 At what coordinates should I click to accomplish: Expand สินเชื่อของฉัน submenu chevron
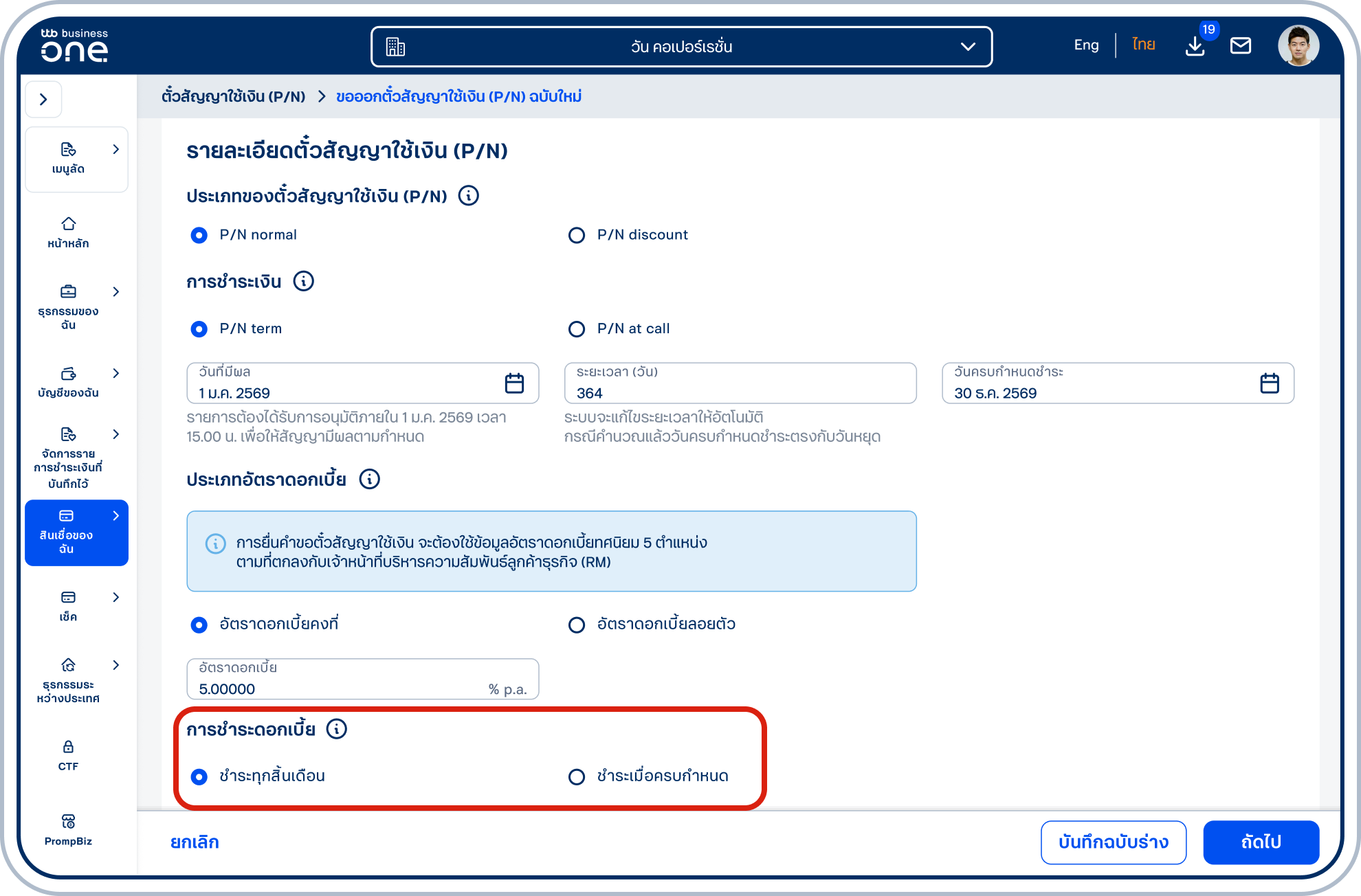pyautogui.click(x=115, y=515)
